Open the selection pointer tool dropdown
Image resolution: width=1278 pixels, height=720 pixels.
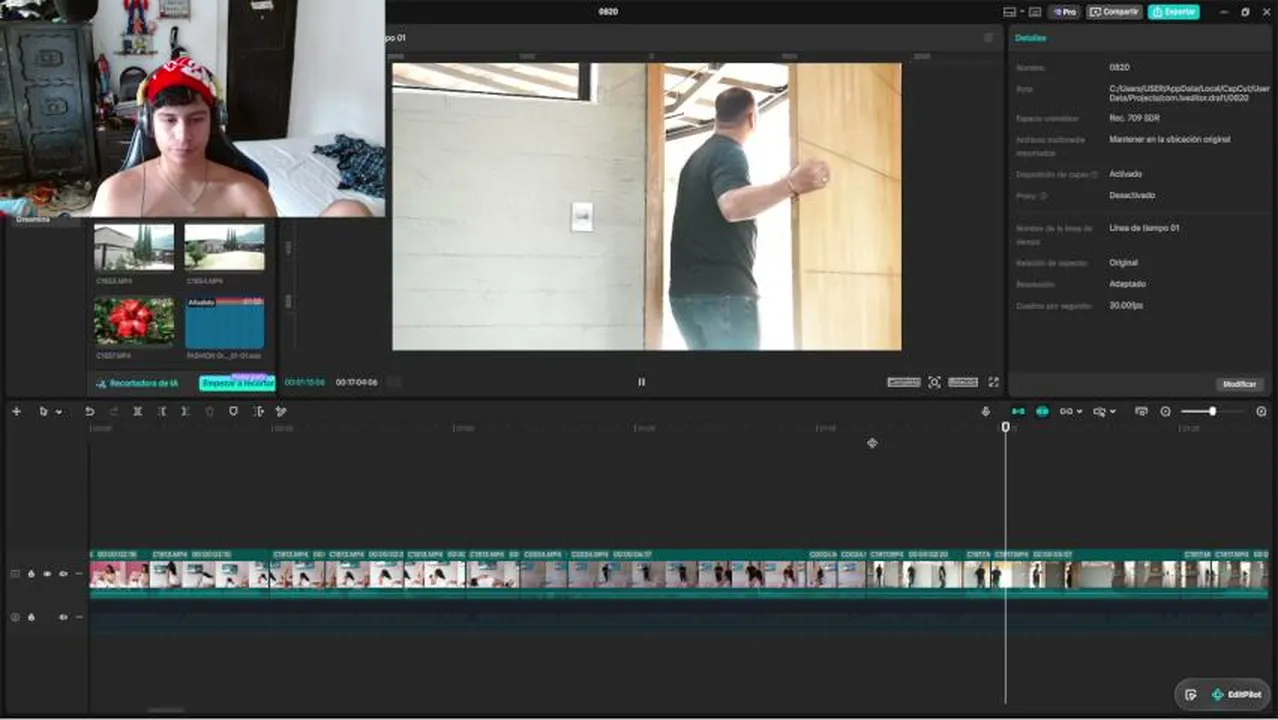(58, 412)
